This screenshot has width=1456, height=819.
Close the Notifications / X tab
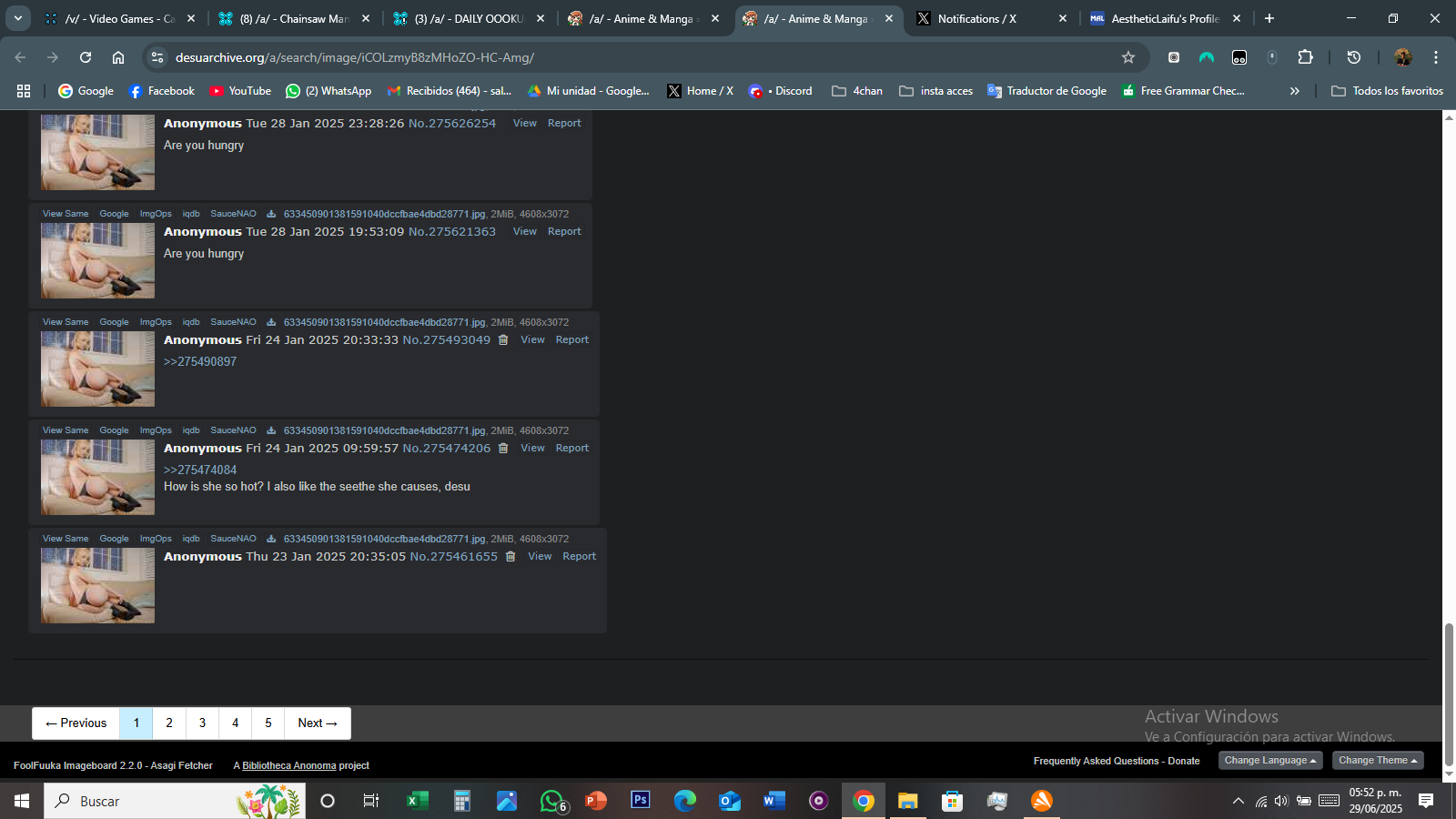[x=1063, y=18]
